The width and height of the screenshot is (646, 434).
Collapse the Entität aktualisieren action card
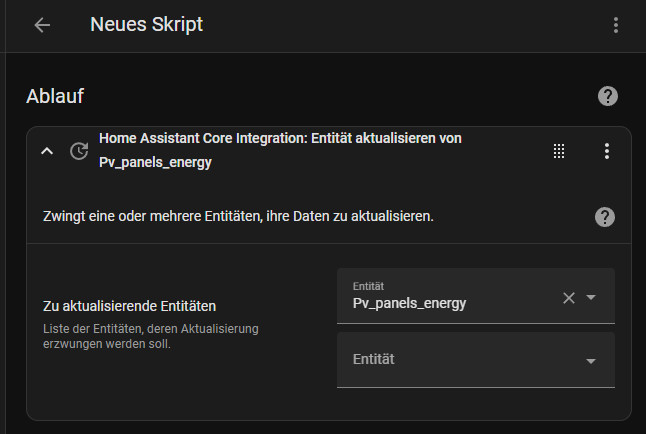[46, 151]
